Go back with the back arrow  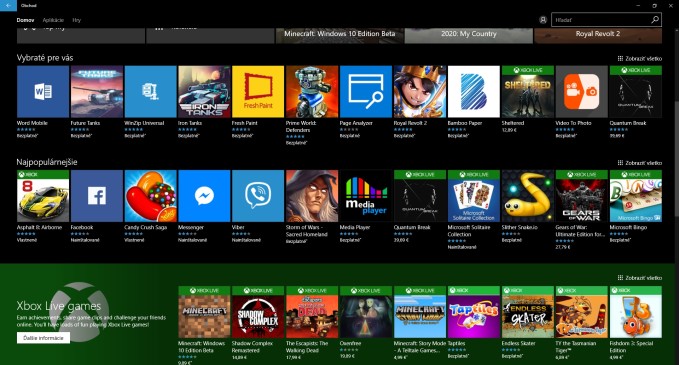click(x=8, y=6)
